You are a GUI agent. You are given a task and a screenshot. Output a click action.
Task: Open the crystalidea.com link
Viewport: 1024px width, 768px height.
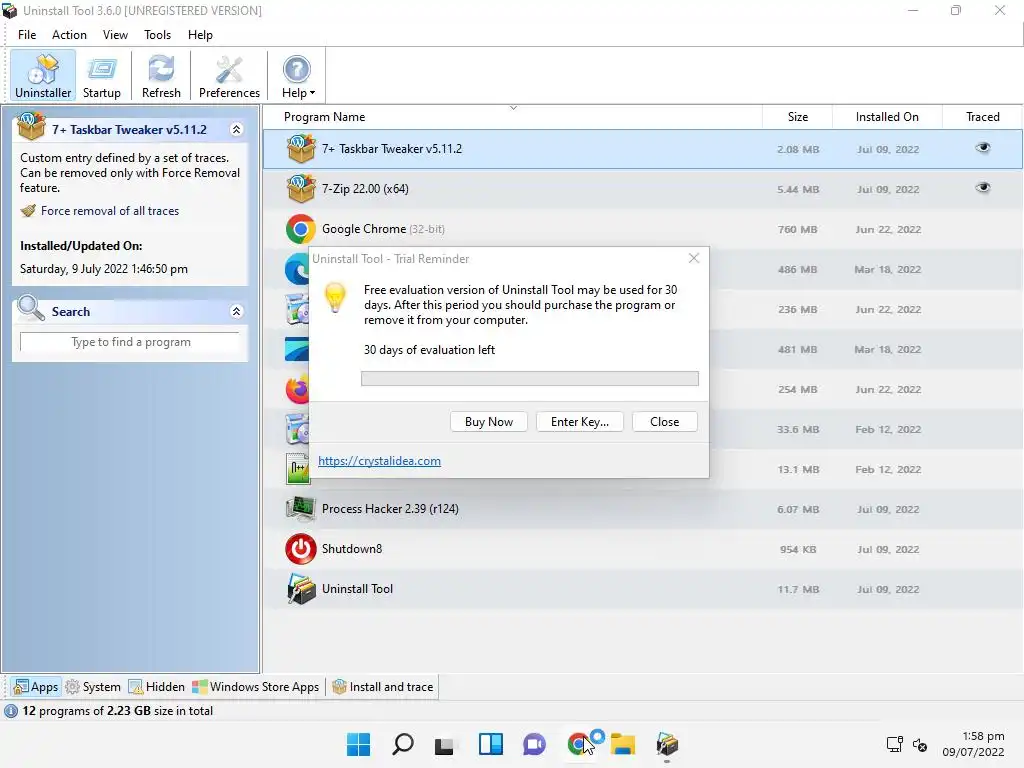coord(379,461)
